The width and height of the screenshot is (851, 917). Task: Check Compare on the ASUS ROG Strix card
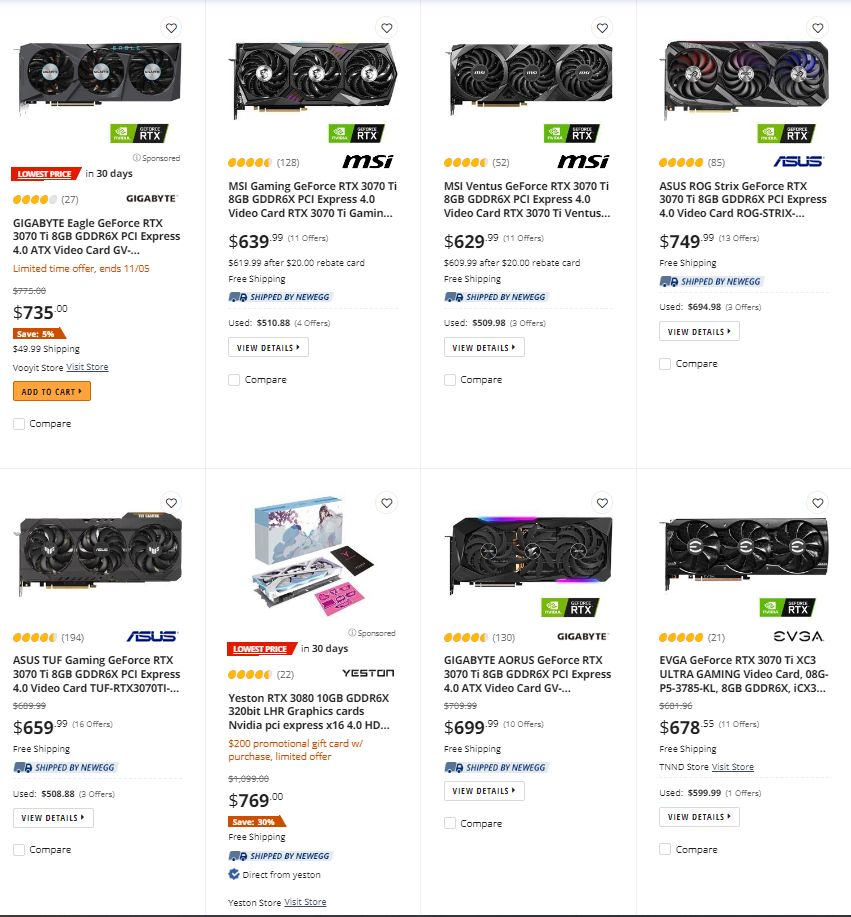[664, 363]
